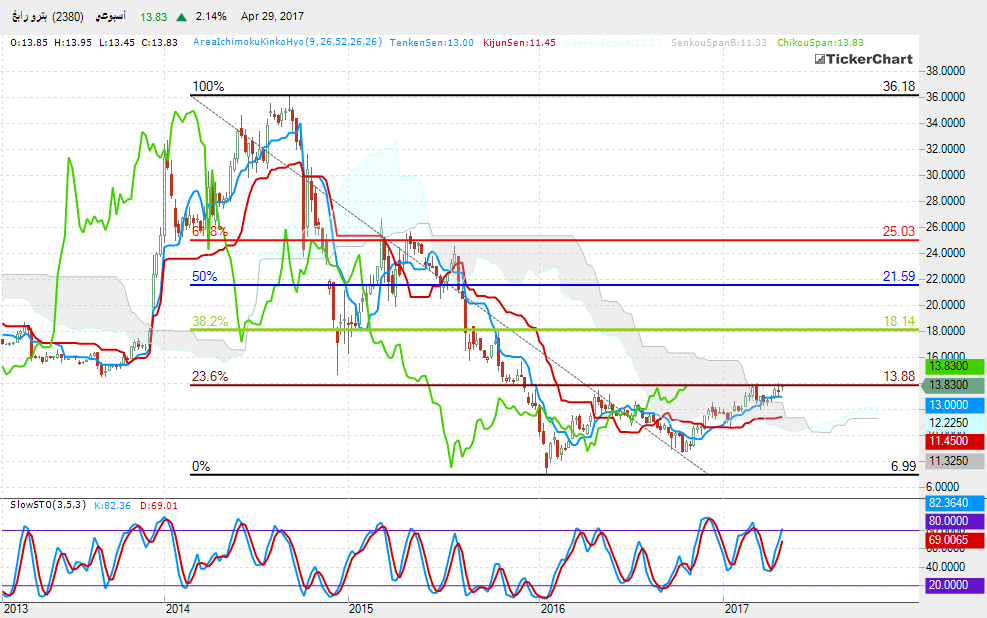Click the KijunSen:11.45 legend label

(x=520, y=43)
